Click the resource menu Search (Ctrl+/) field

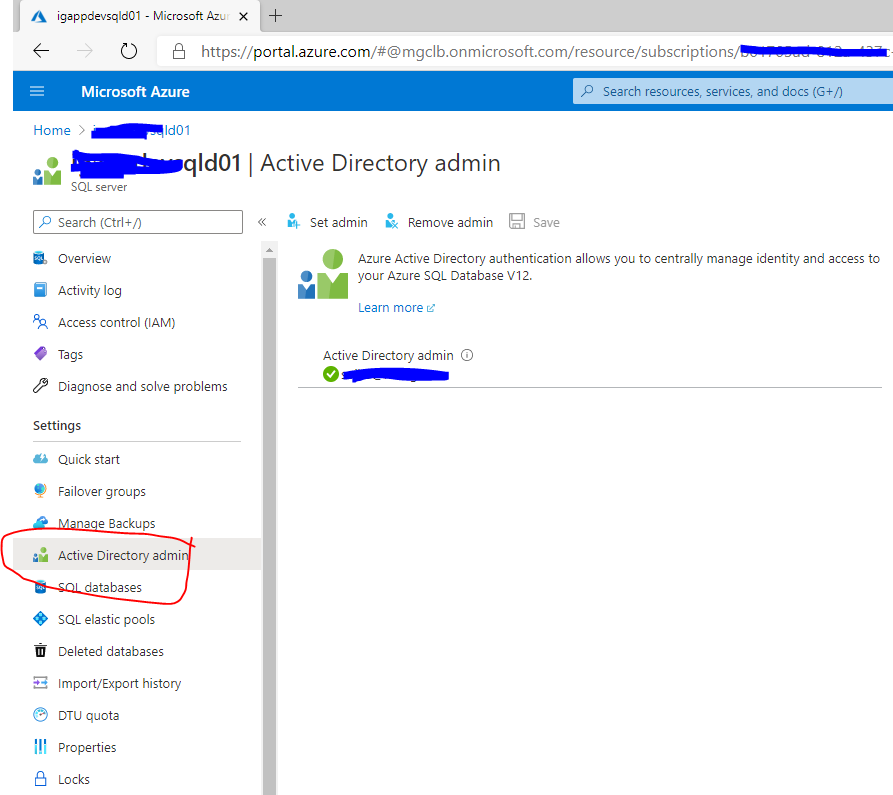click(x=138, y=222)
